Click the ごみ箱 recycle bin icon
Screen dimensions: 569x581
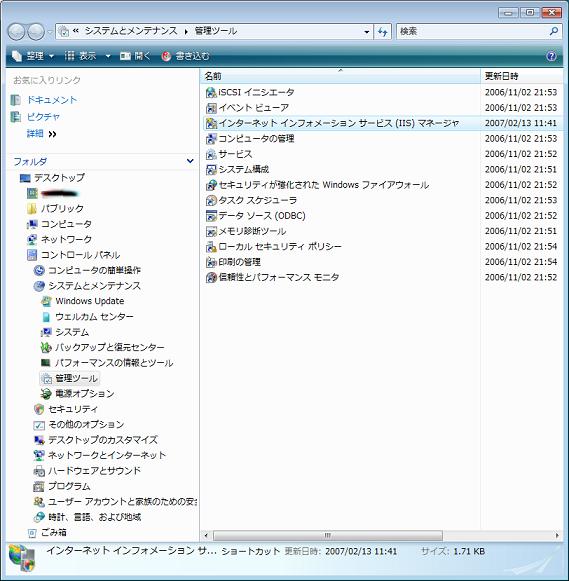coord(32,533)
